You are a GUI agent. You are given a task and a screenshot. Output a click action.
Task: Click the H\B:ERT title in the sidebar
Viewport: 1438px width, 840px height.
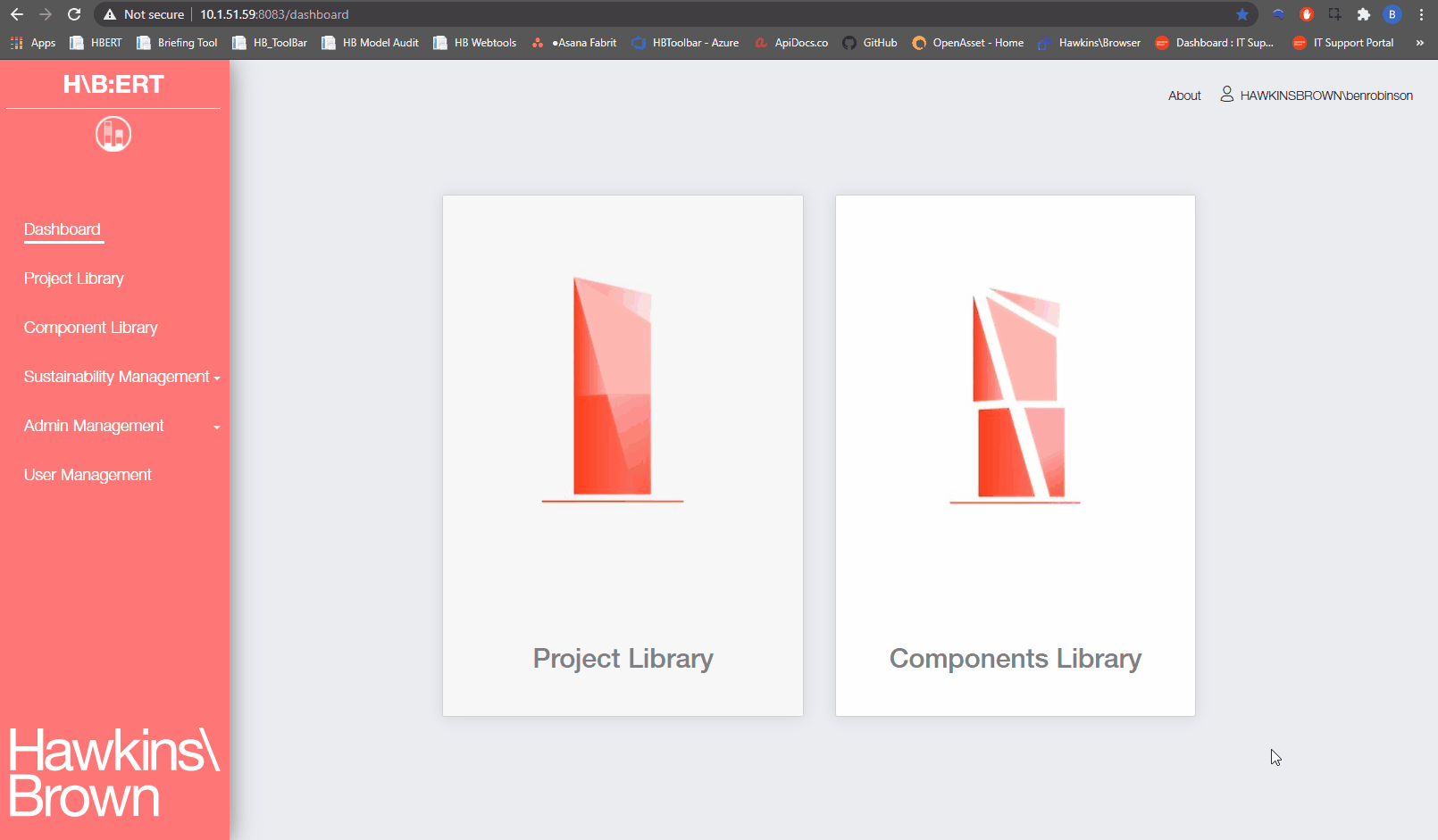point(113,85)
